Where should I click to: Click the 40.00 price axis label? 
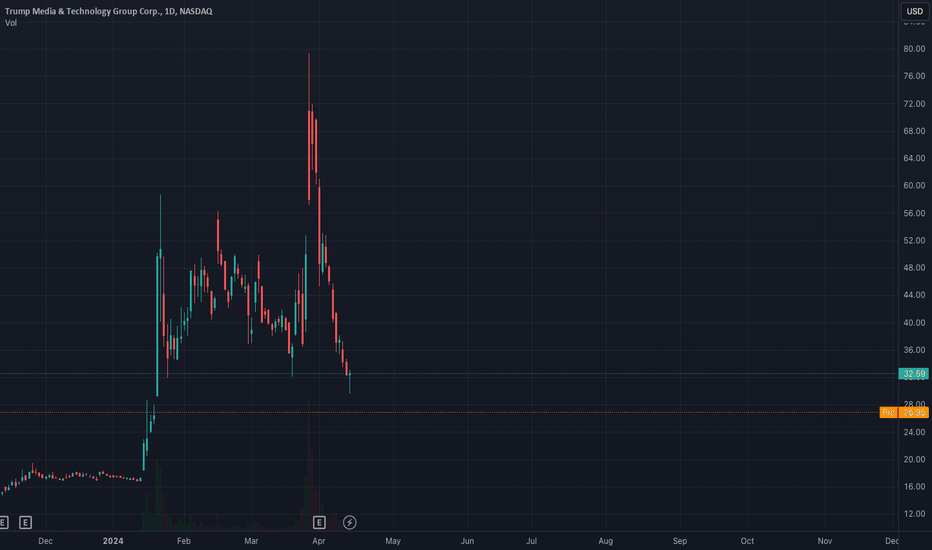point(914,322)
